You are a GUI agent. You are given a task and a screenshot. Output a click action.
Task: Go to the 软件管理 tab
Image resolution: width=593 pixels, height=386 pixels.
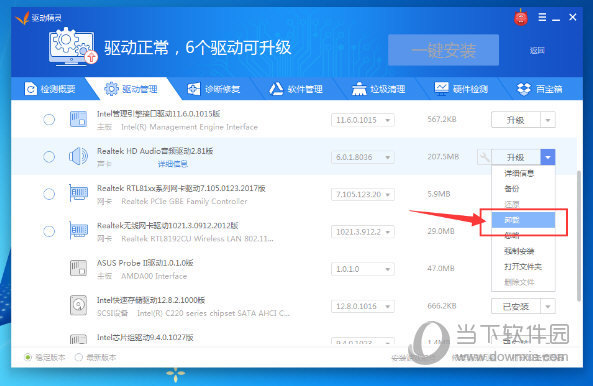296,89
